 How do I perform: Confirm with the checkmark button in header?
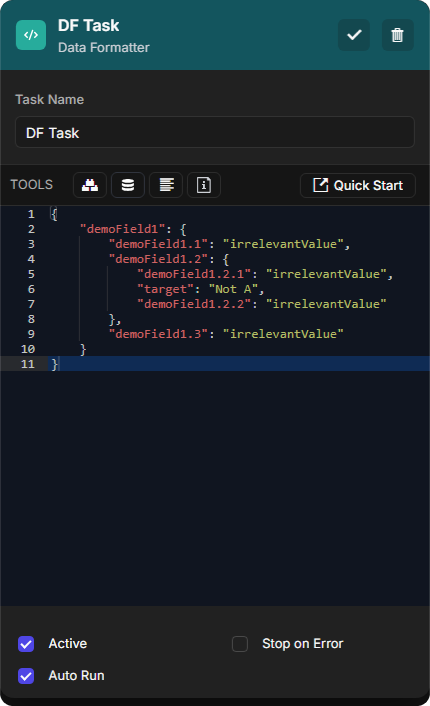click(x=354, y=35)
